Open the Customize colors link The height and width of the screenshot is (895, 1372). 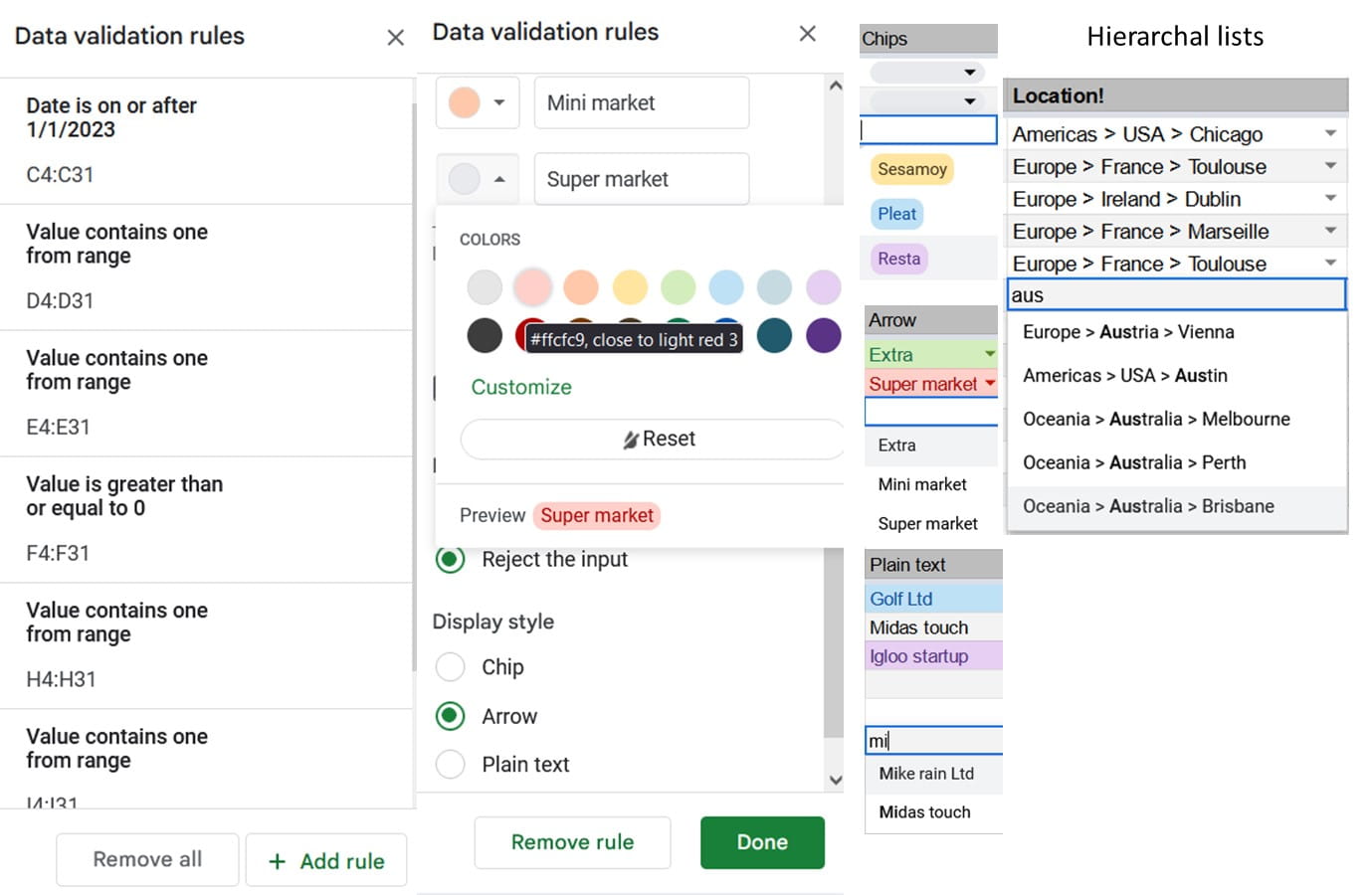pyautogui.click(x=521, y=388)
